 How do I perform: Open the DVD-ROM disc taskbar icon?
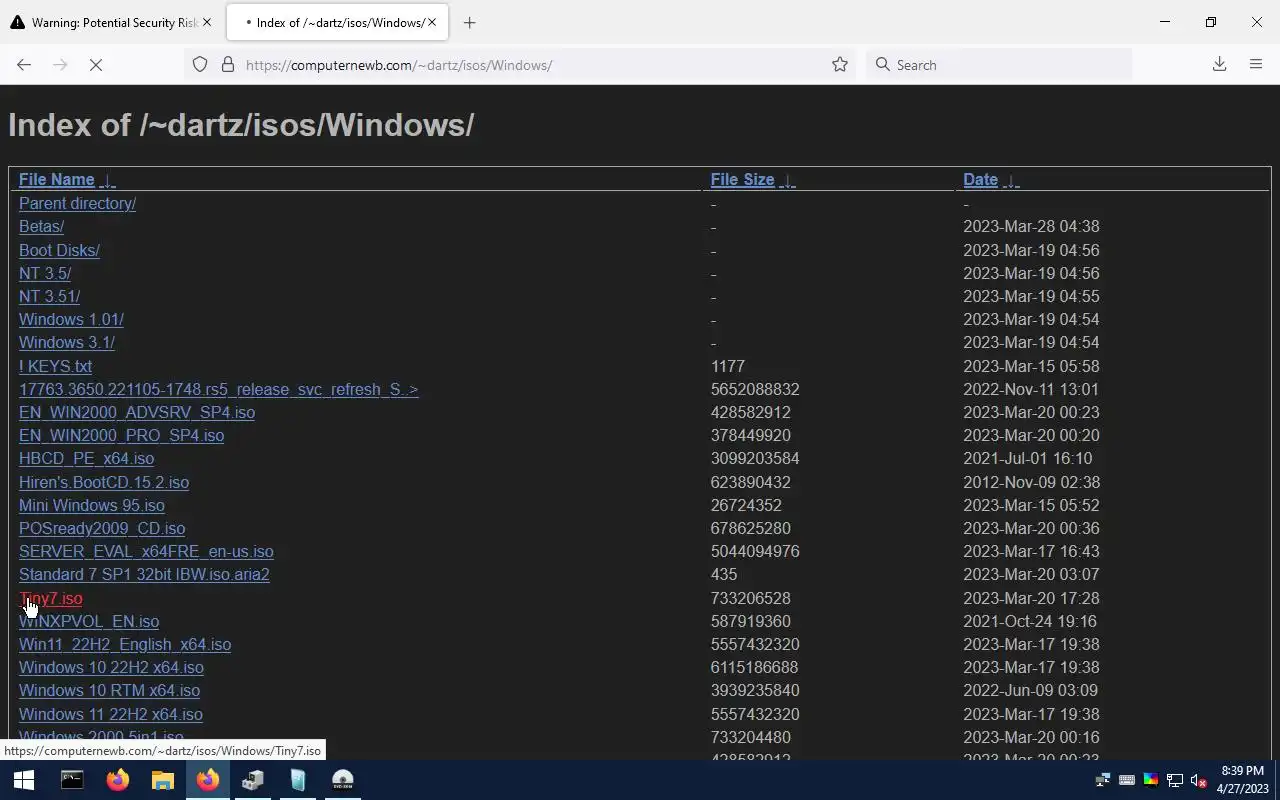pyautogui.click(x=343, y=780)
